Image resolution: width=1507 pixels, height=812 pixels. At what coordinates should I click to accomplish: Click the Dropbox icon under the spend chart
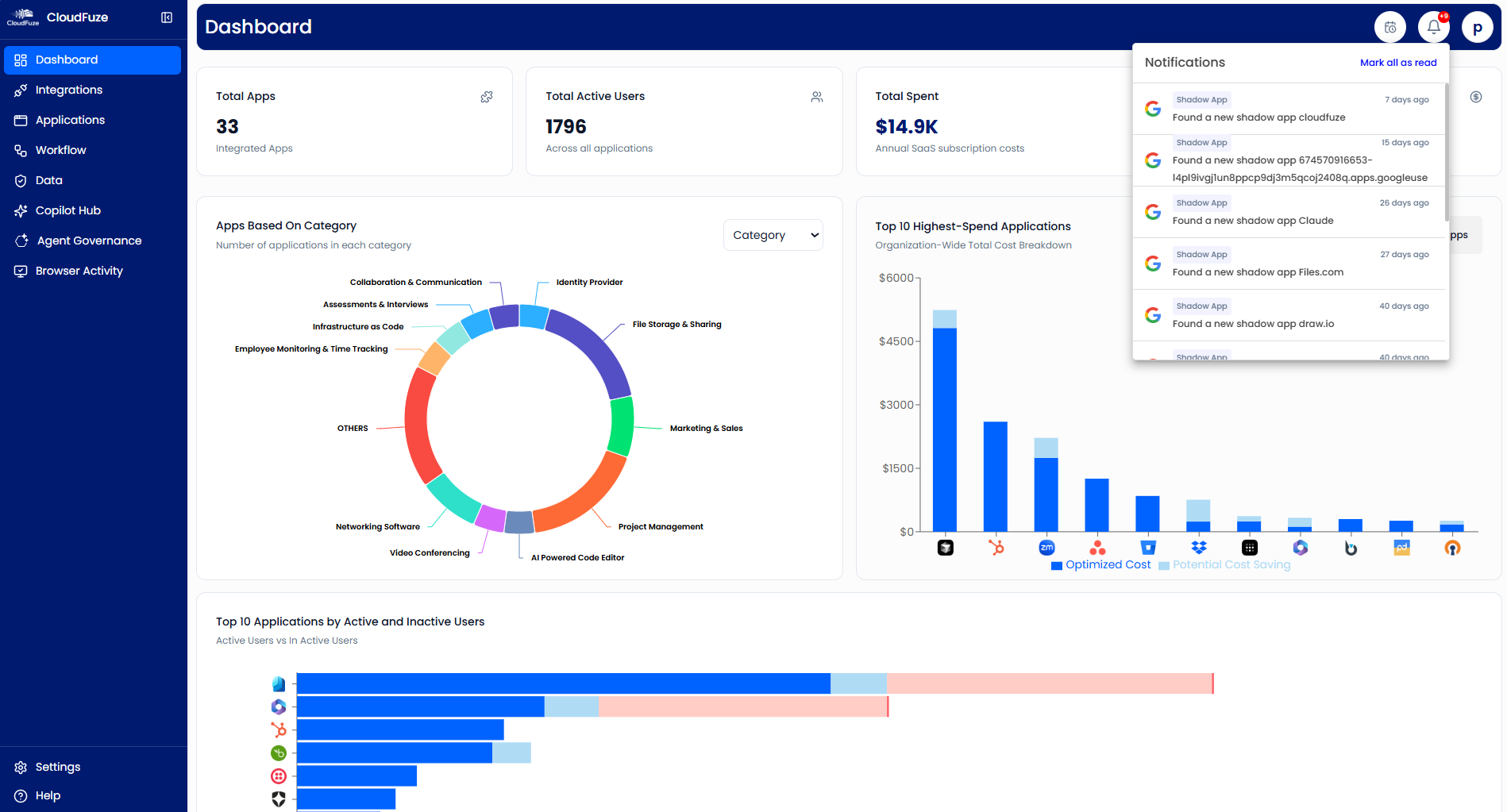pyautogui.click(x=1199, y=548)
